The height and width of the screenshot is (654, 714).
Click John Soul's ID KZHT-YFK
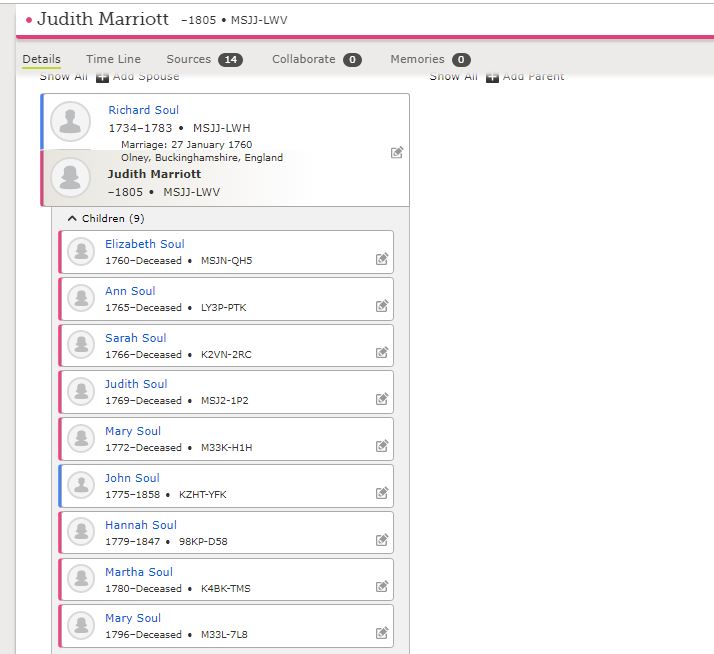203,494
